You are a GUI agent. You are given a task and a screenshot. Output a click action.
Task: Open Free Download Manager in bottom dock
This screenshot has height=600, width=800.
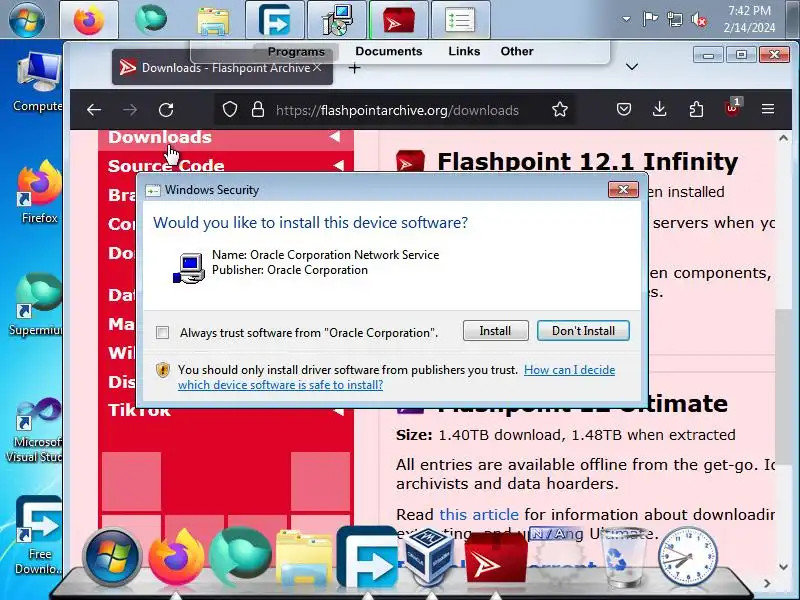[x=368, y=557]
